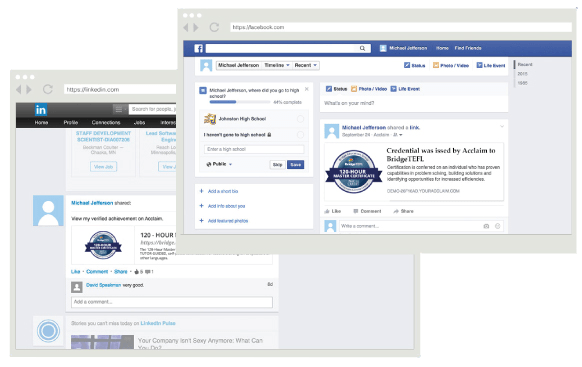Click the Enter a high school field

pyautogui.click(x=254, y=149)
